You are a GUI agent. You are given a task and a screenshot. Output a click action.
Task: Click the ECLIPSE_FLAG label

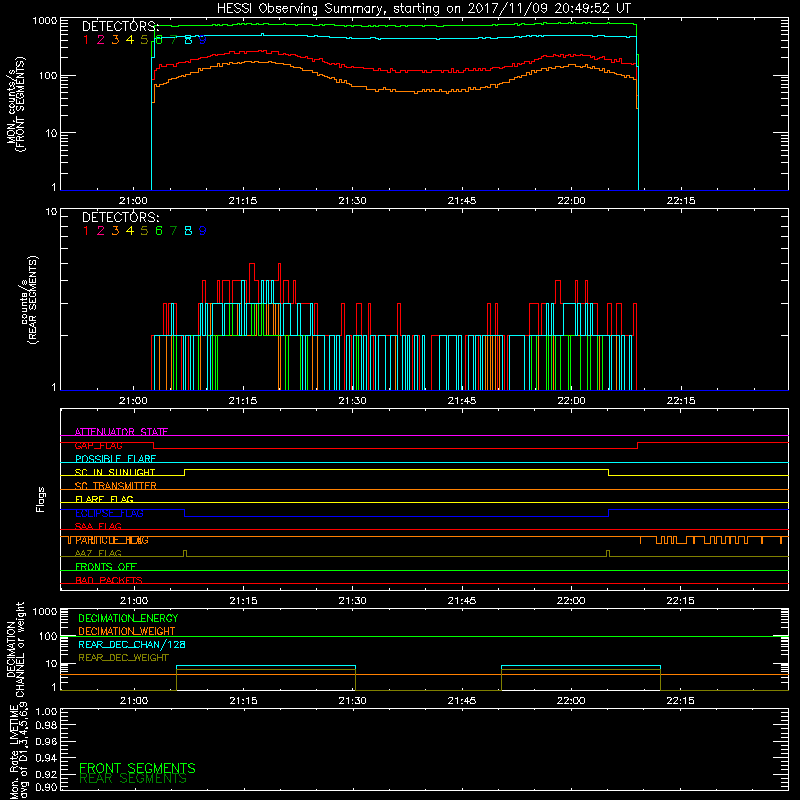(109, 513)
